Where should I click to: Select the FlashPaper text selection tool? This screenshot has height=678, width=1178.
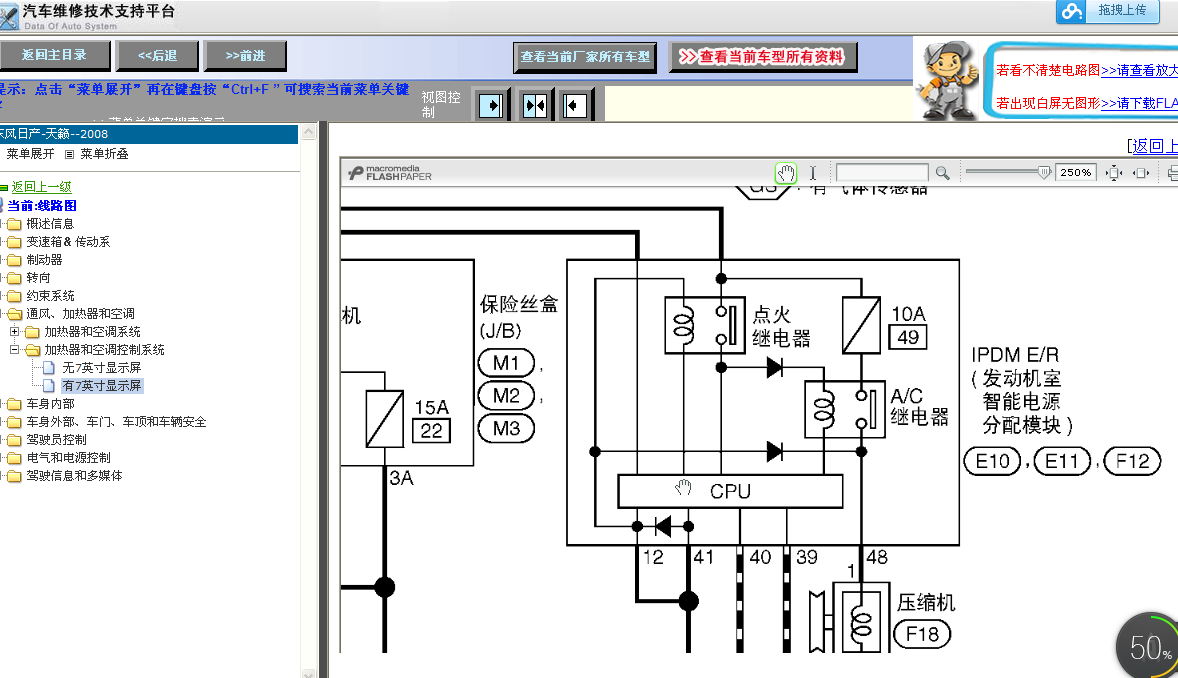click(812, 173)
